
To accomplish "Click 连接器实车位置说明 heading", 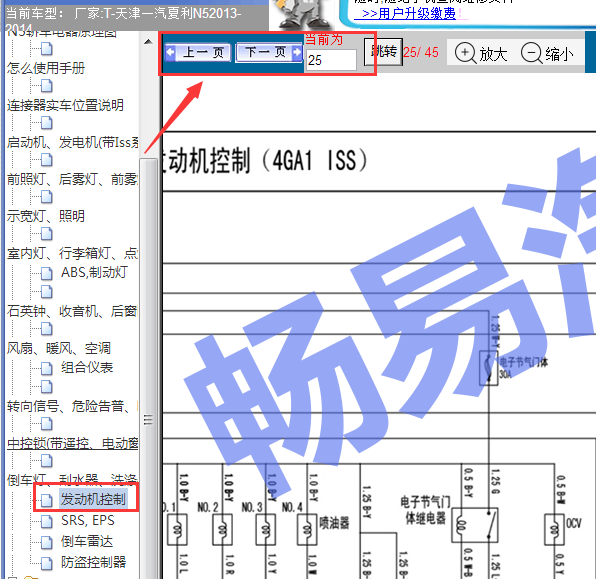I will pos(65,105).
